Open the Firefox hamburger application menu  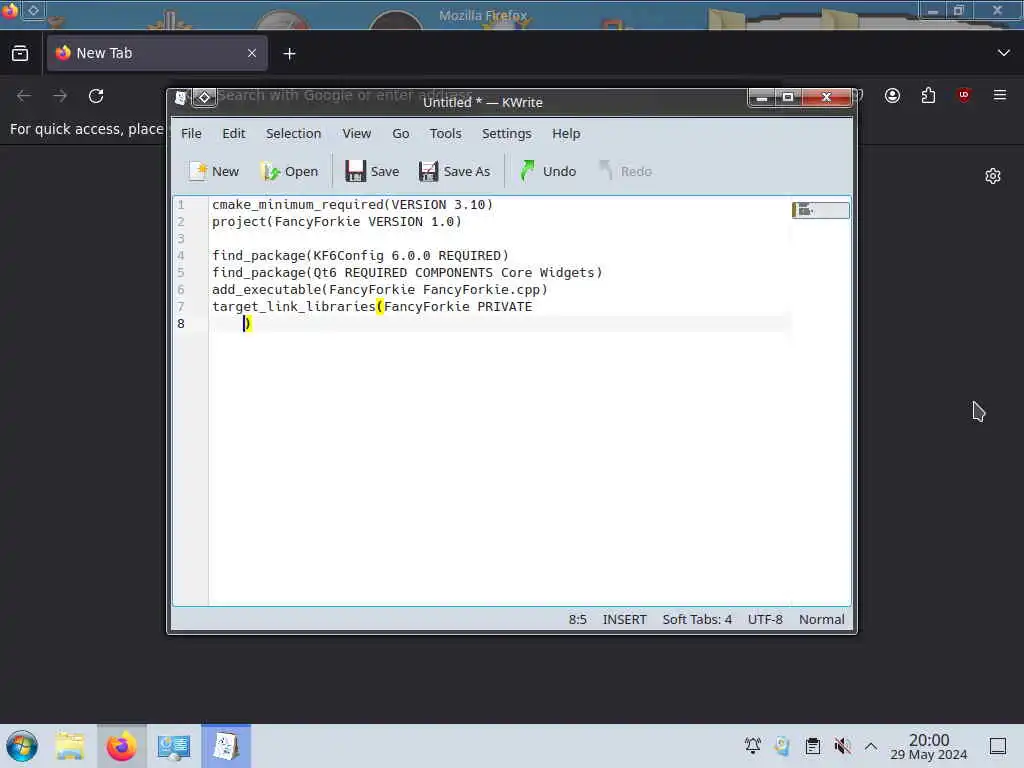(x=1000, y=96)
